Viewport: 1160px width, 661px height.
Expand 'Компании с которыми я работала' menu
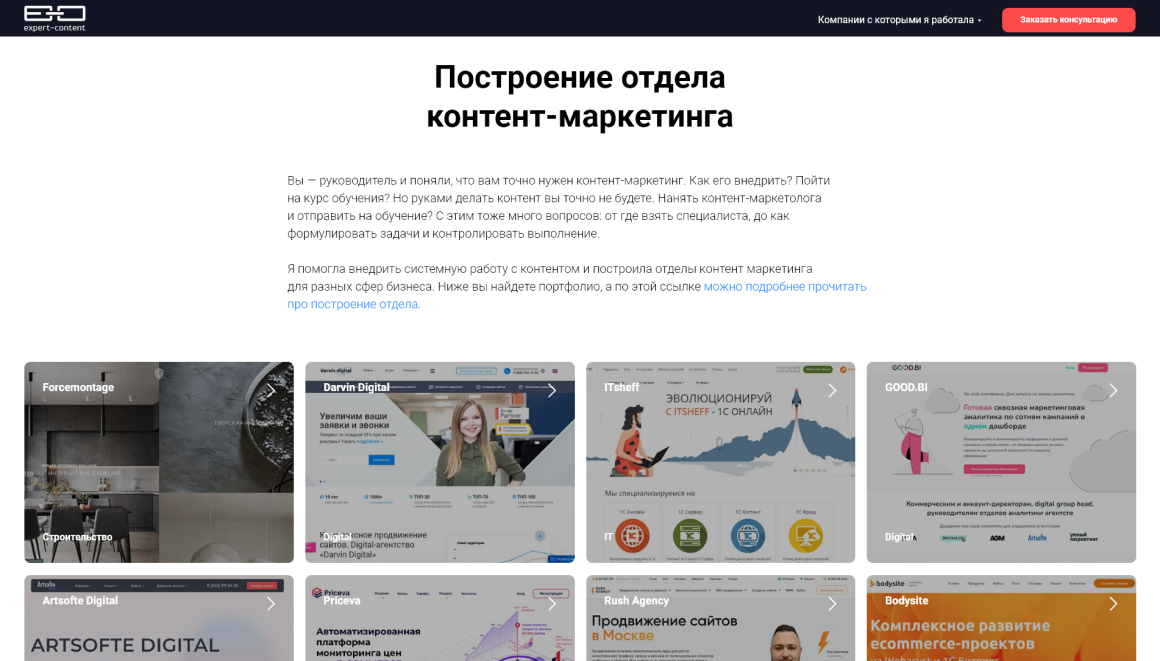tap(900, 20)
